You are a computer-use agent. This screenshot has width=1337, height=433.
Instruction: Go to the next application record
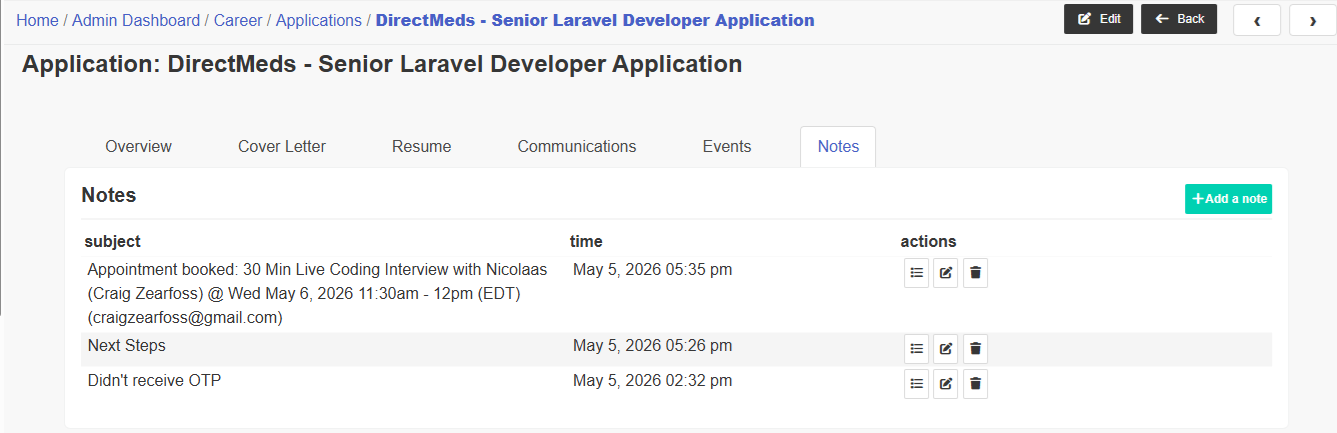click(x=1313, y=20)
